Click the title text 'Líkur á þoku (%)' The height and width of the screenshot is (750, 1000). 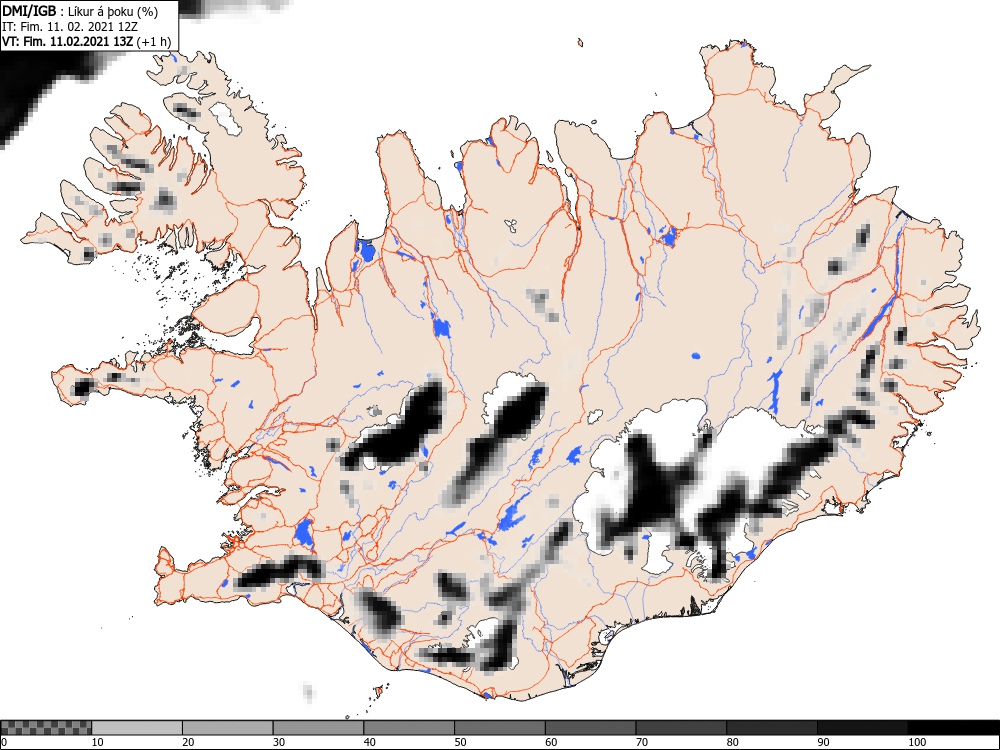point(114,12)
